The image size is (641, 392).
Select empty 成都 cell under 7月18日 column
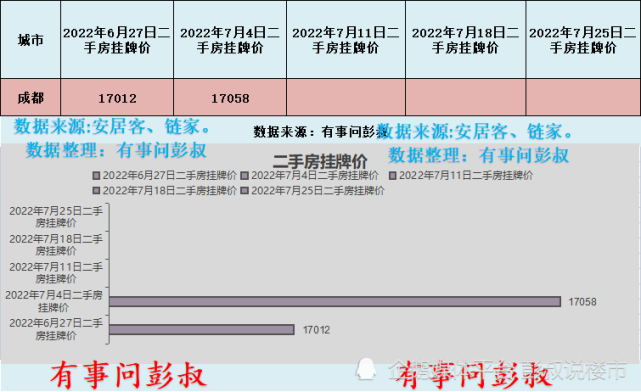pos(466,97)
